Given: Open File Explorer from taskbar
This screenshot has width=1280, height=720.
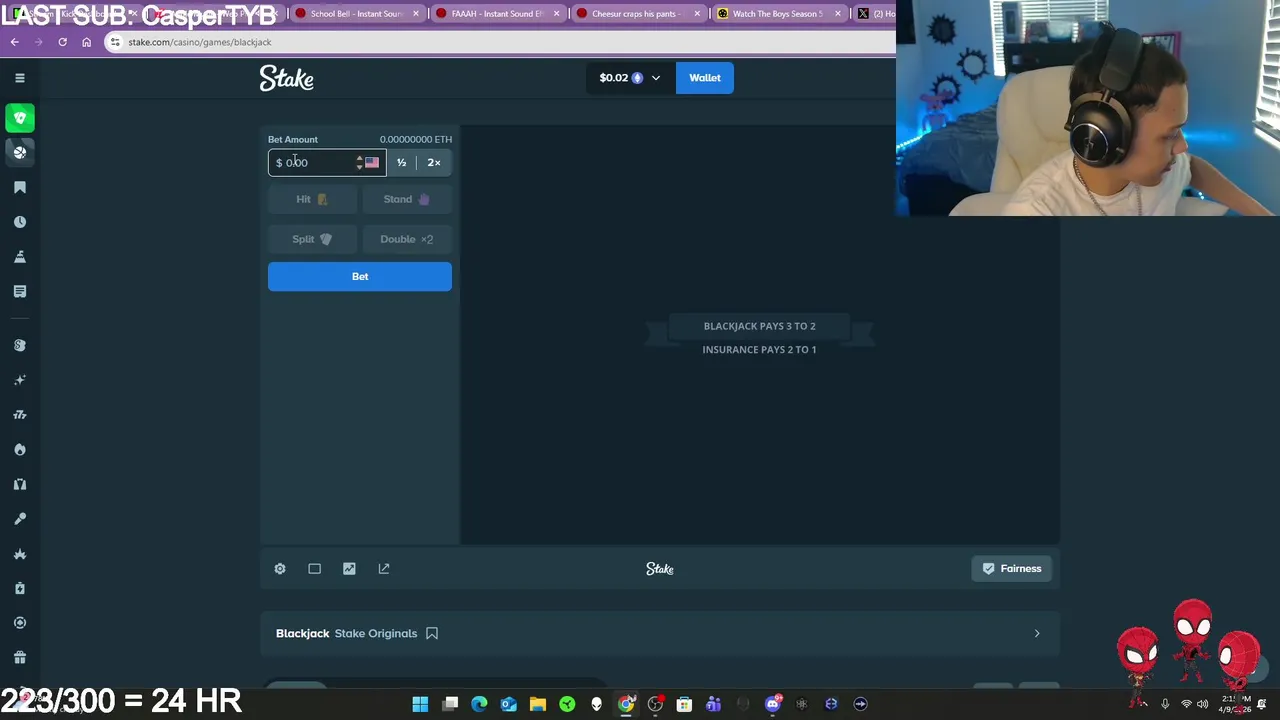Looking at the screenshot, I should coord(538,704).
